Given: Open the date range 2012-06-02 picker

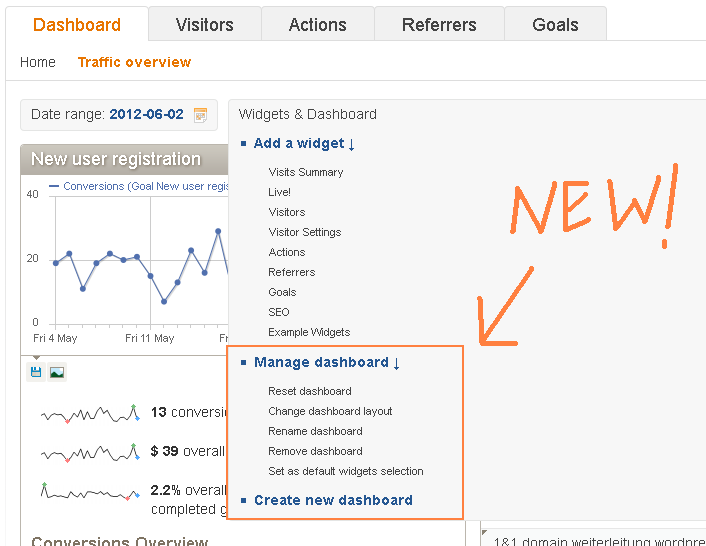Looking at the screenshot, I should coord(119,115).
